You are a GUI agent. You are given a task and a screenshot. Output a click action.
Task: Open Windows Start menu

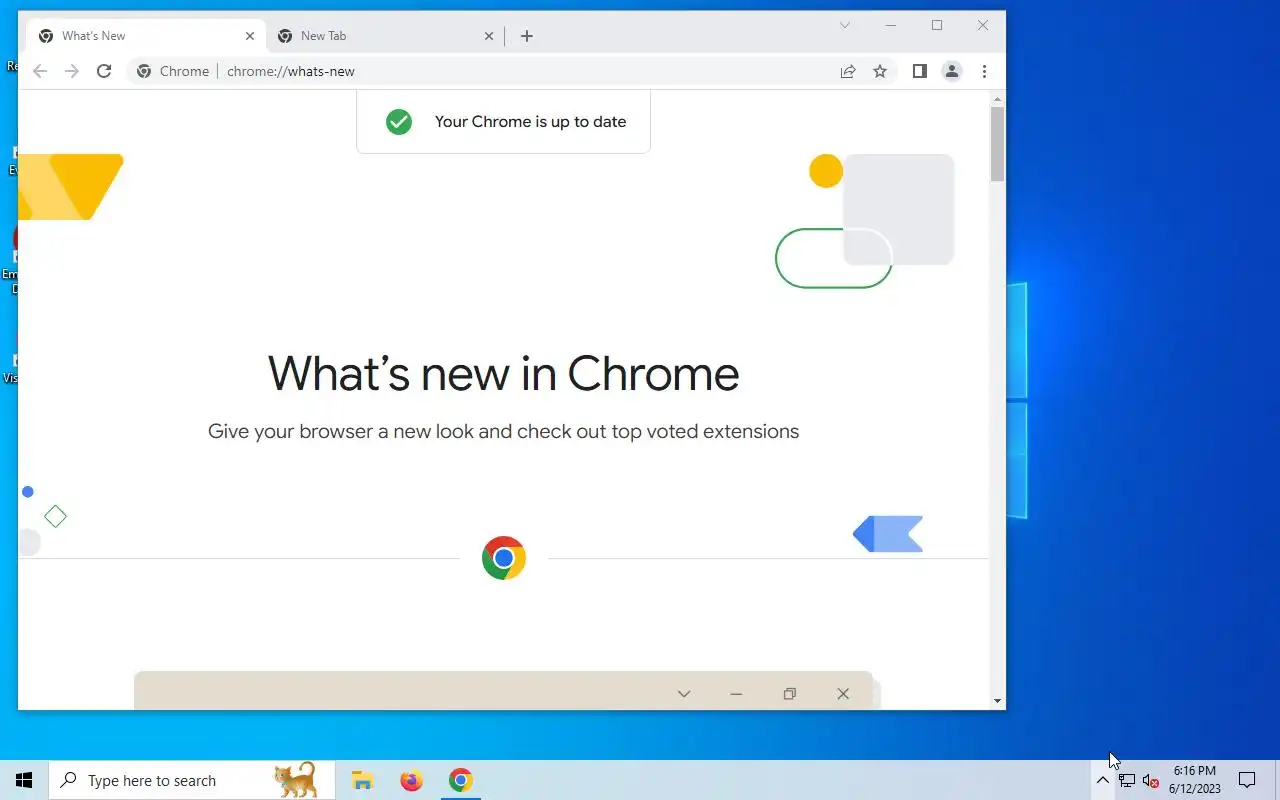click(24, 780)
